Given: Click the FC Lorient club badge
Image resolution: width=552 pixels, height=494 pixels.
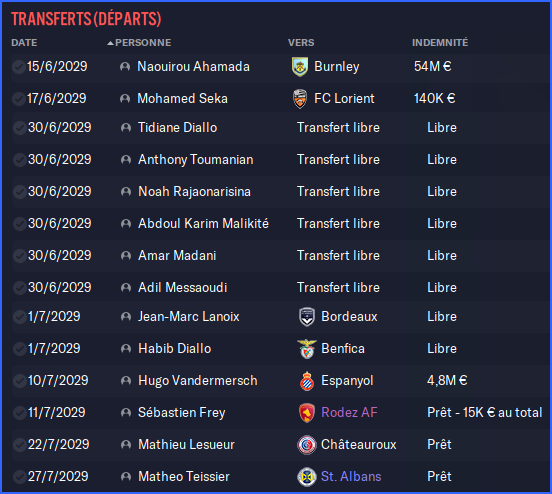Looking at the screenshot, I should pyautogui.click(x=300, y=99).
